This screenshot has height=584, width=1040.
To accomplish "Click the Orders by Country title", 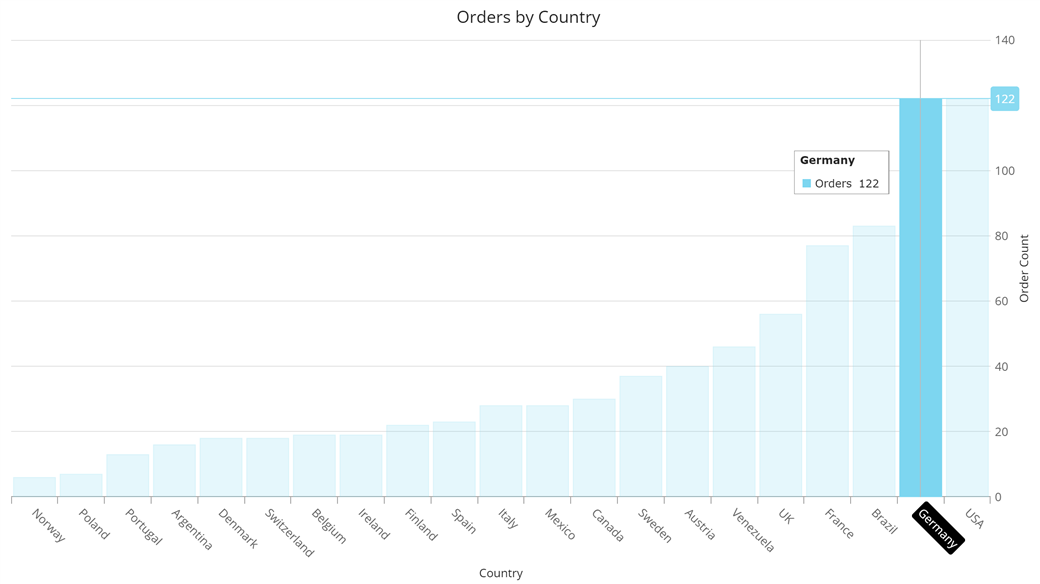I will click(528, 17).
